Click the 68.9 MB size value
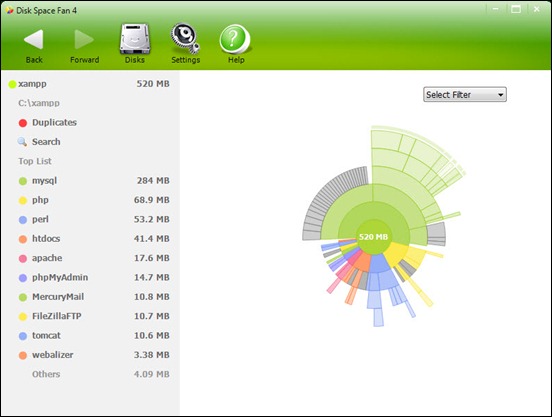The height and width of the screenshot is (417, 552). tap(151, 200)
